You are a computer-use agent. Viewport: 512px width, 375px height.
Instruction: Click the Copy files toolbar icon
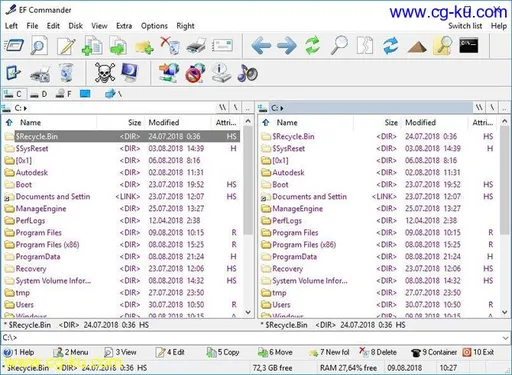point(92,46)
